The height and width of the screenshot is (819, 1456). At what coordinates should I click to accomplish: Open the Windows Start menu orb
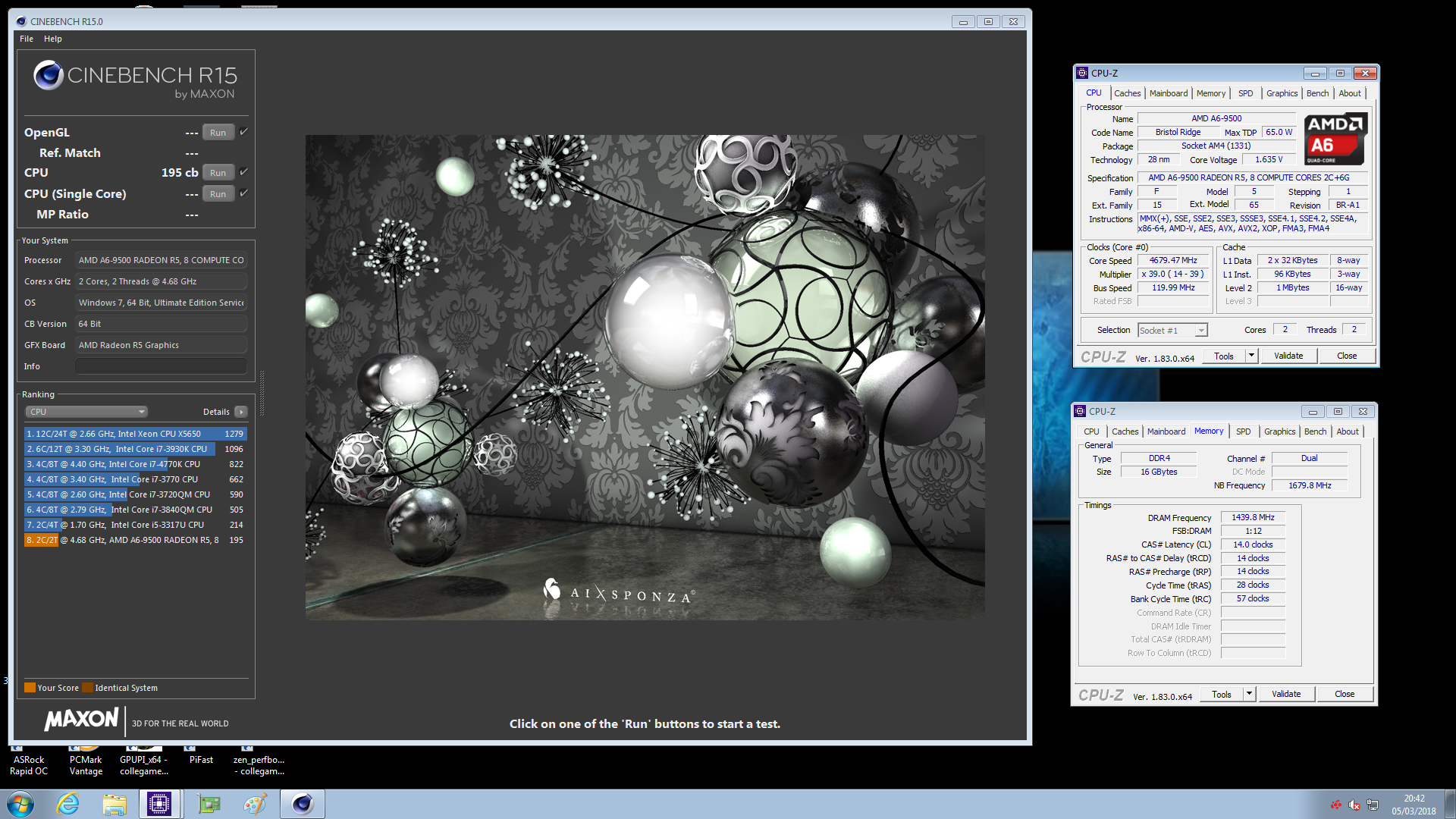20,804
